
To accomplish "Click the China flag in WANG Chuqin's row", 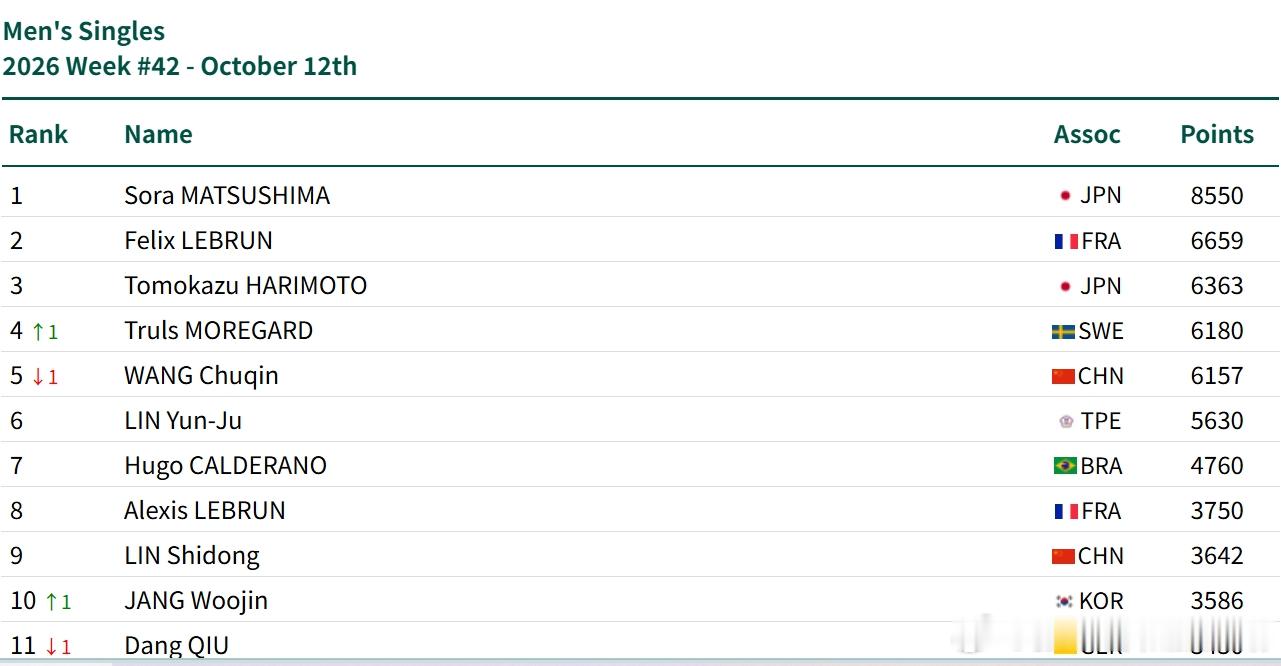I will (1063, 376).
